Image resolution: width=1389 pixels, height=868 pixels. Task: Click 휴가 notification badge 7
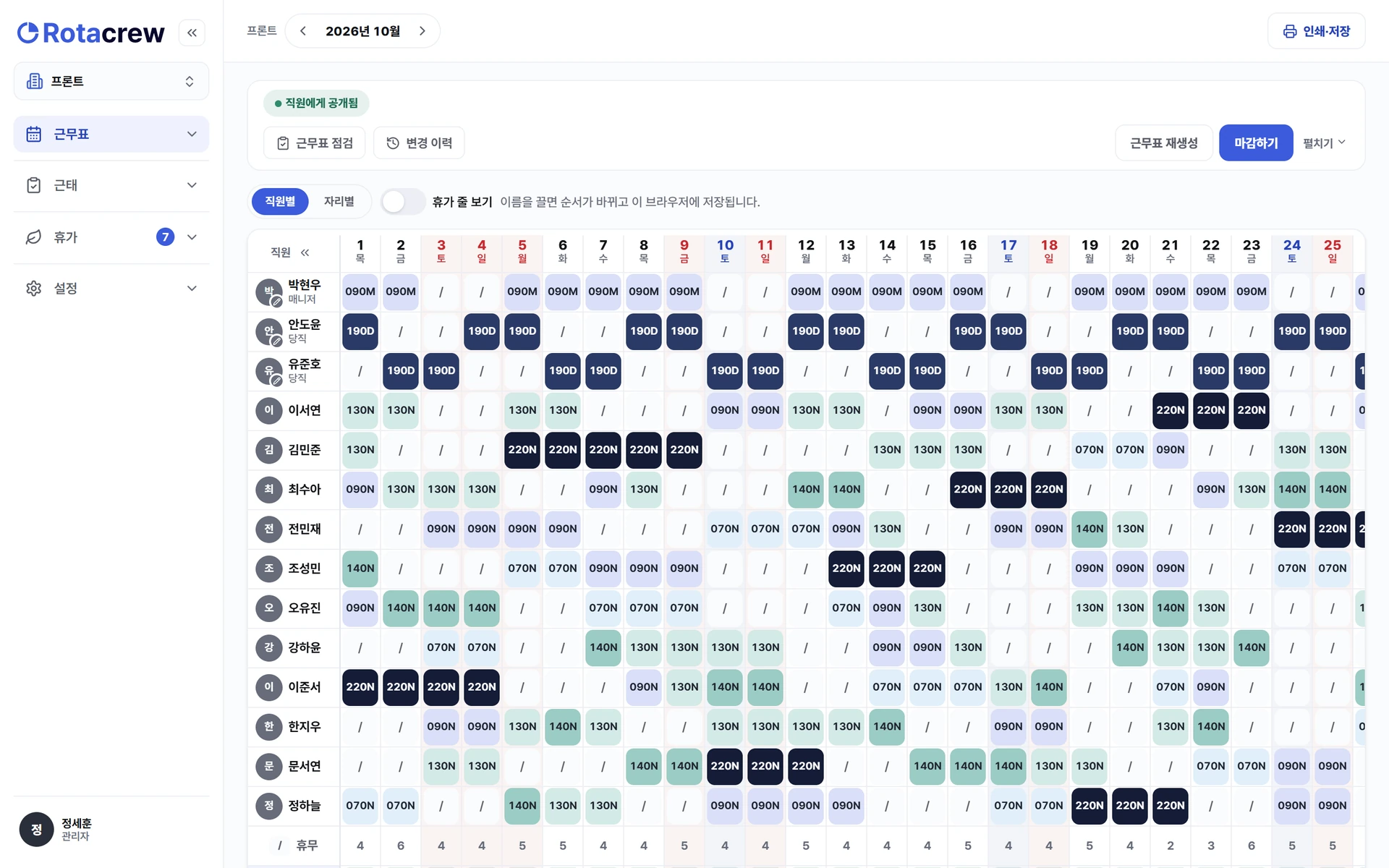click(x=165, y=237)
